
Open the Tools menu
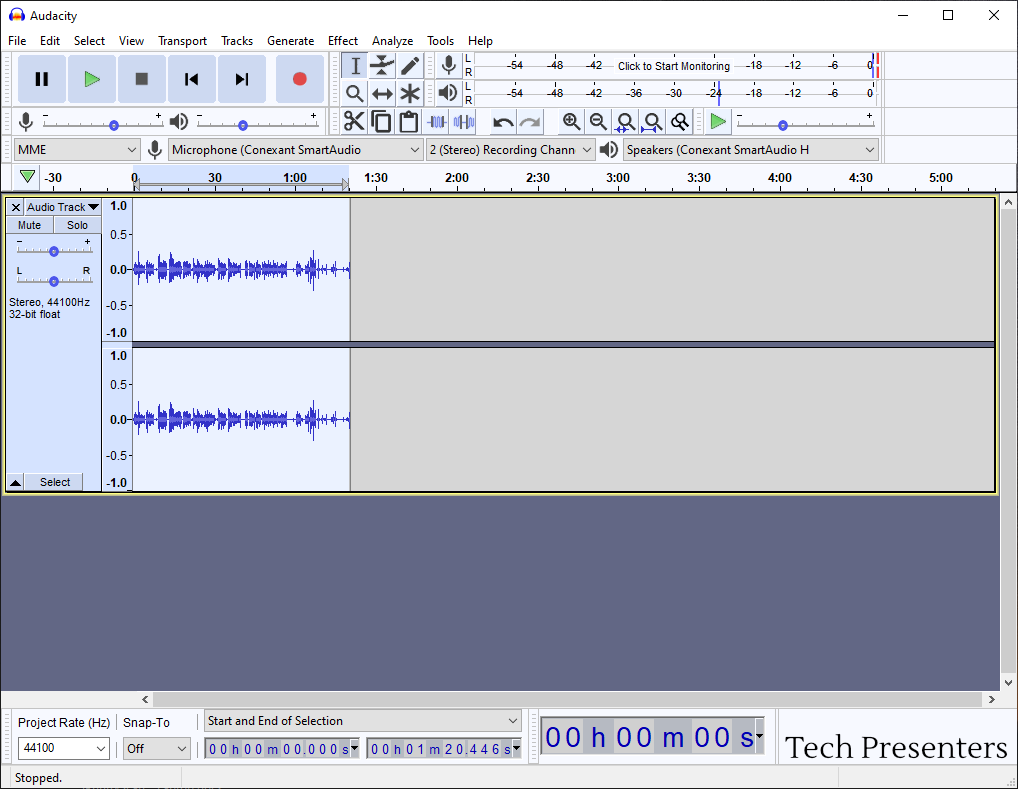(440, 41)
